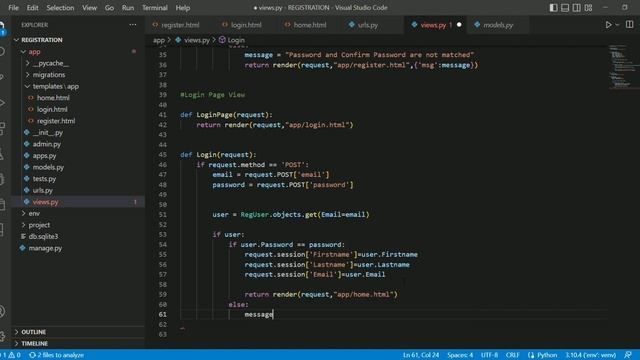The image size is (640, 360).
Task: Open Explorer more actions ellipsis
Action: [133, 25]
